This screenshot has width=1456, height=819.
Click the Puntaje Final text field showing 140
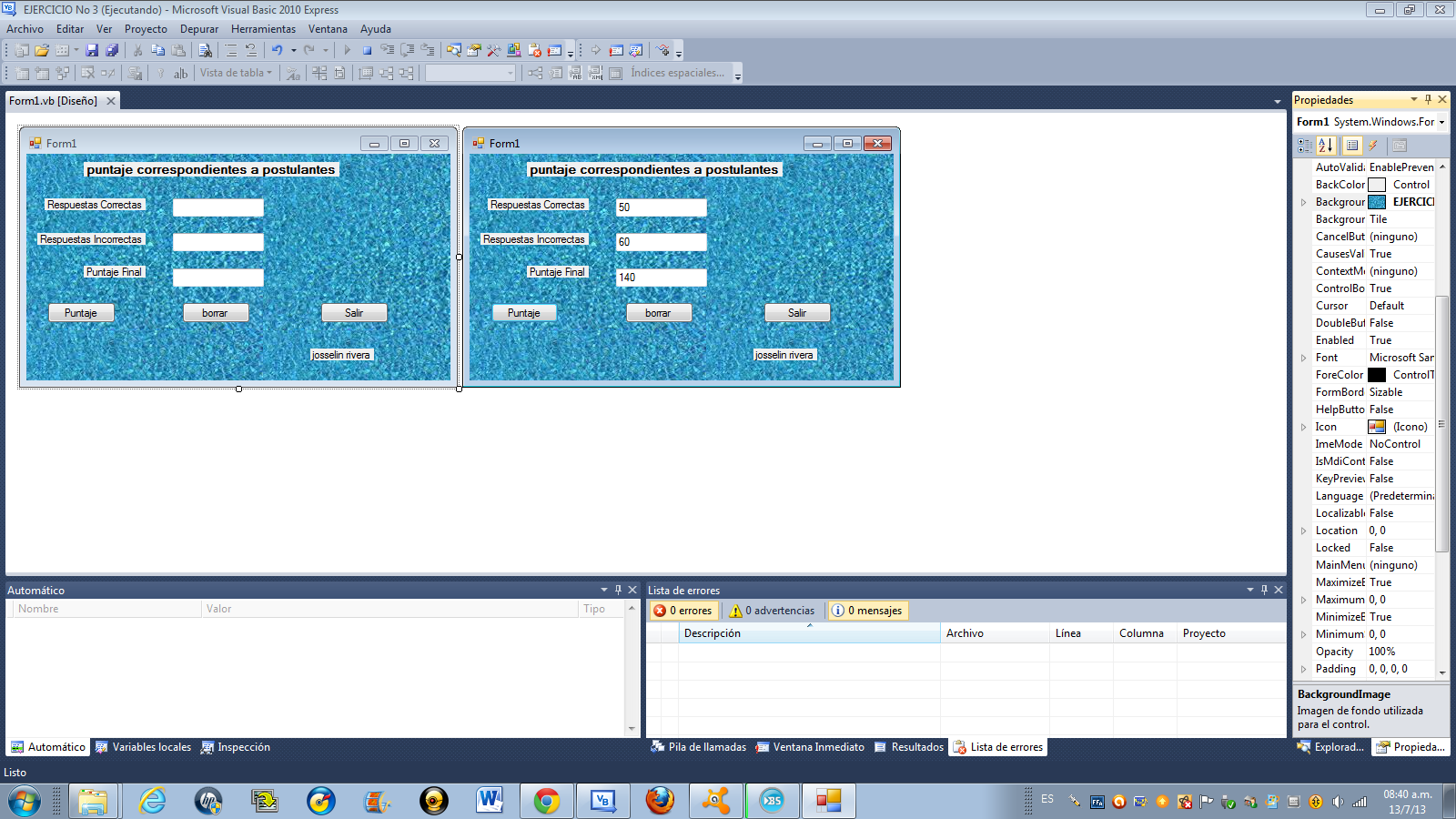tap(662, 277)
